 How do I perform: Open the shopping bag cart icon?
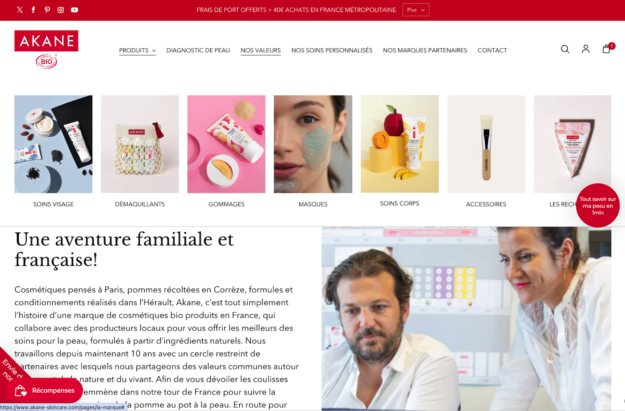(607, 49)
